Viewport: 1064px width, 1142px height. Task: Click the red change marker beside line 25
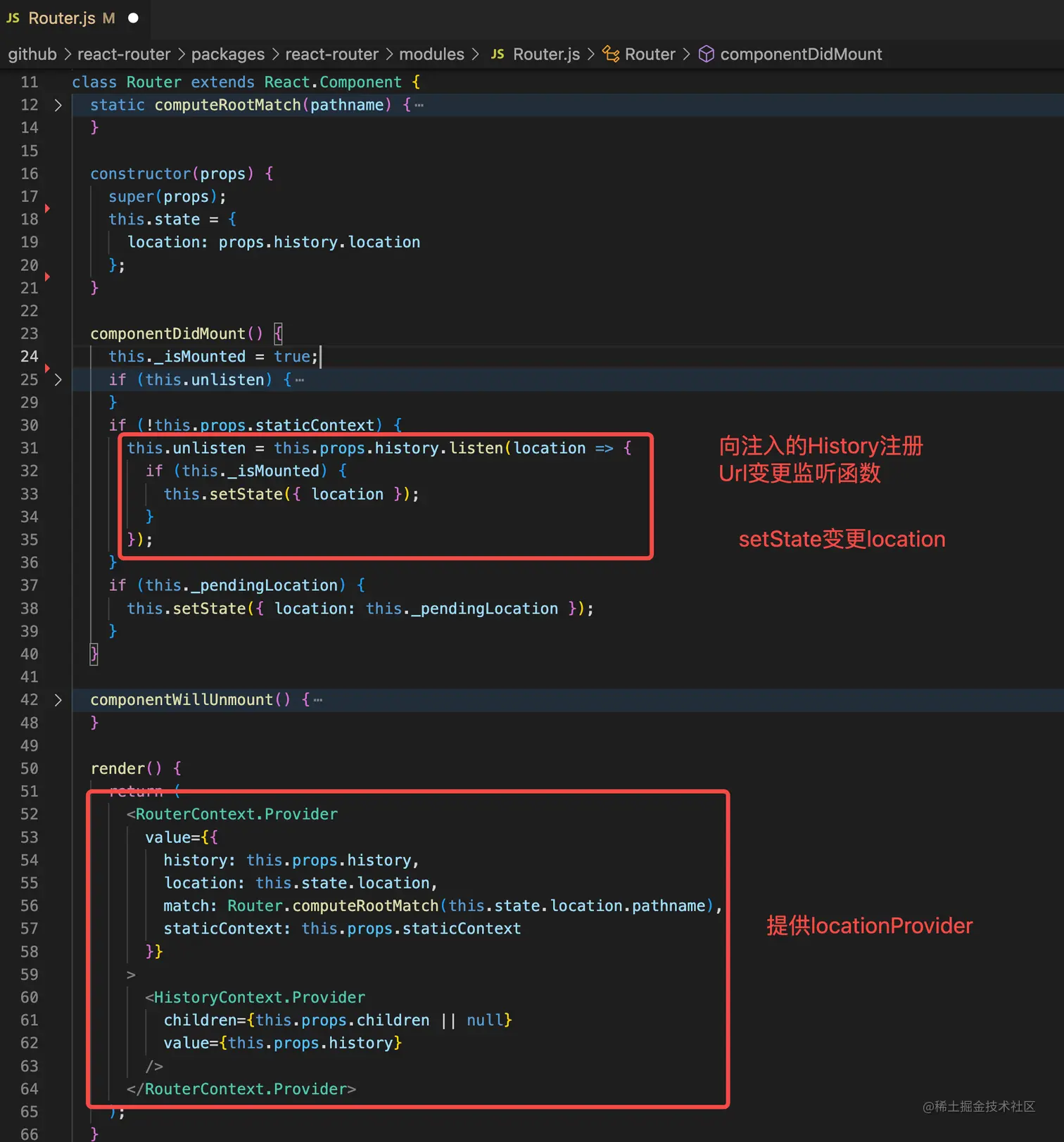pyautogui.click(x=47, y=368)
